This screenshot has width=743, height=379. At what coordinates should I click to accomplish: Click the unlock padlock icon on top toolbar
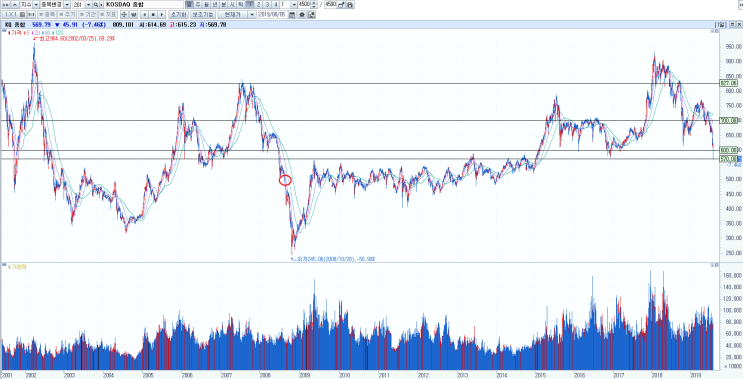click(341, 5)
